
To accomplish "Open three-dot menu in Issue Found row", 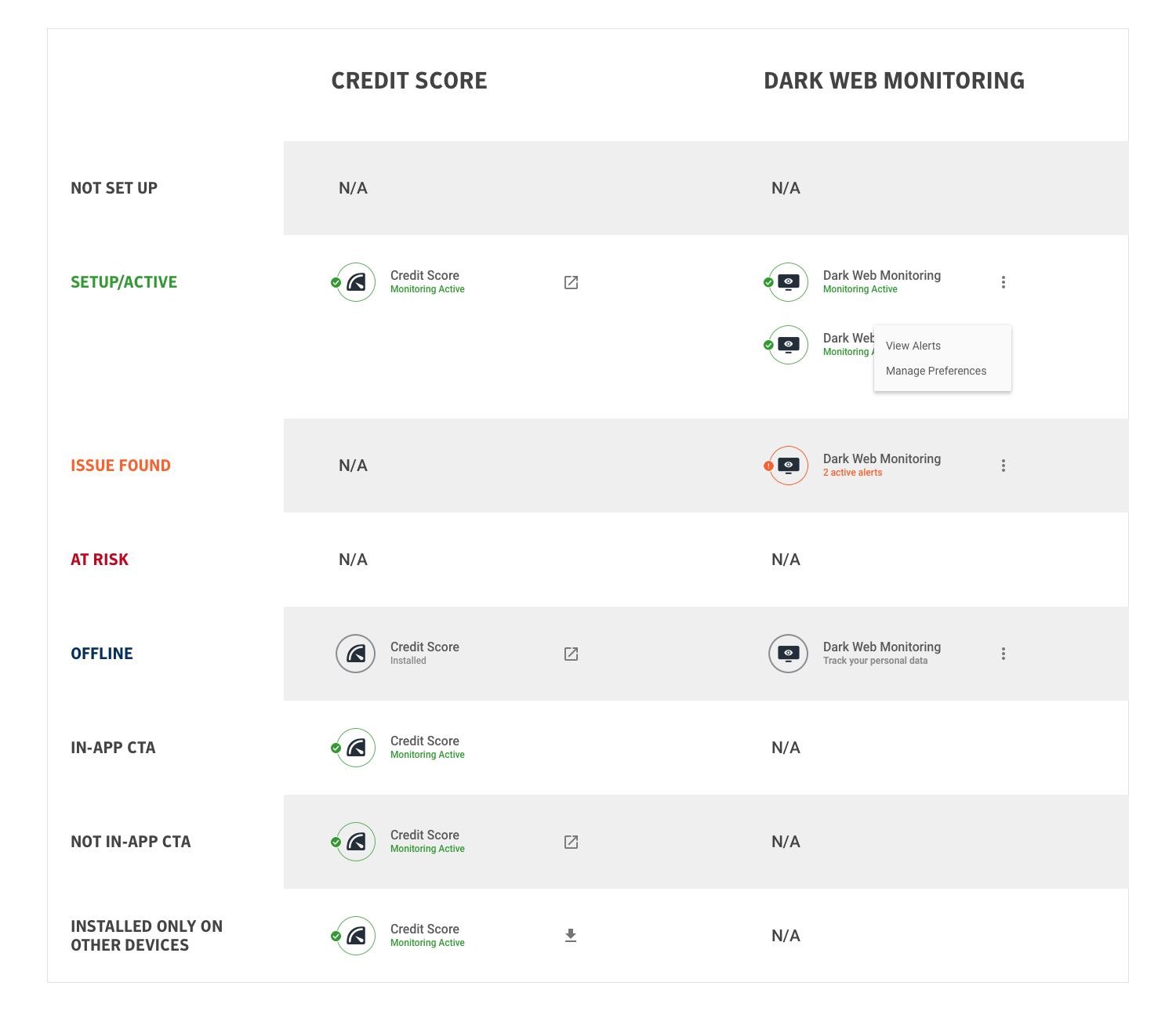I will click(x=1003, y=466).
